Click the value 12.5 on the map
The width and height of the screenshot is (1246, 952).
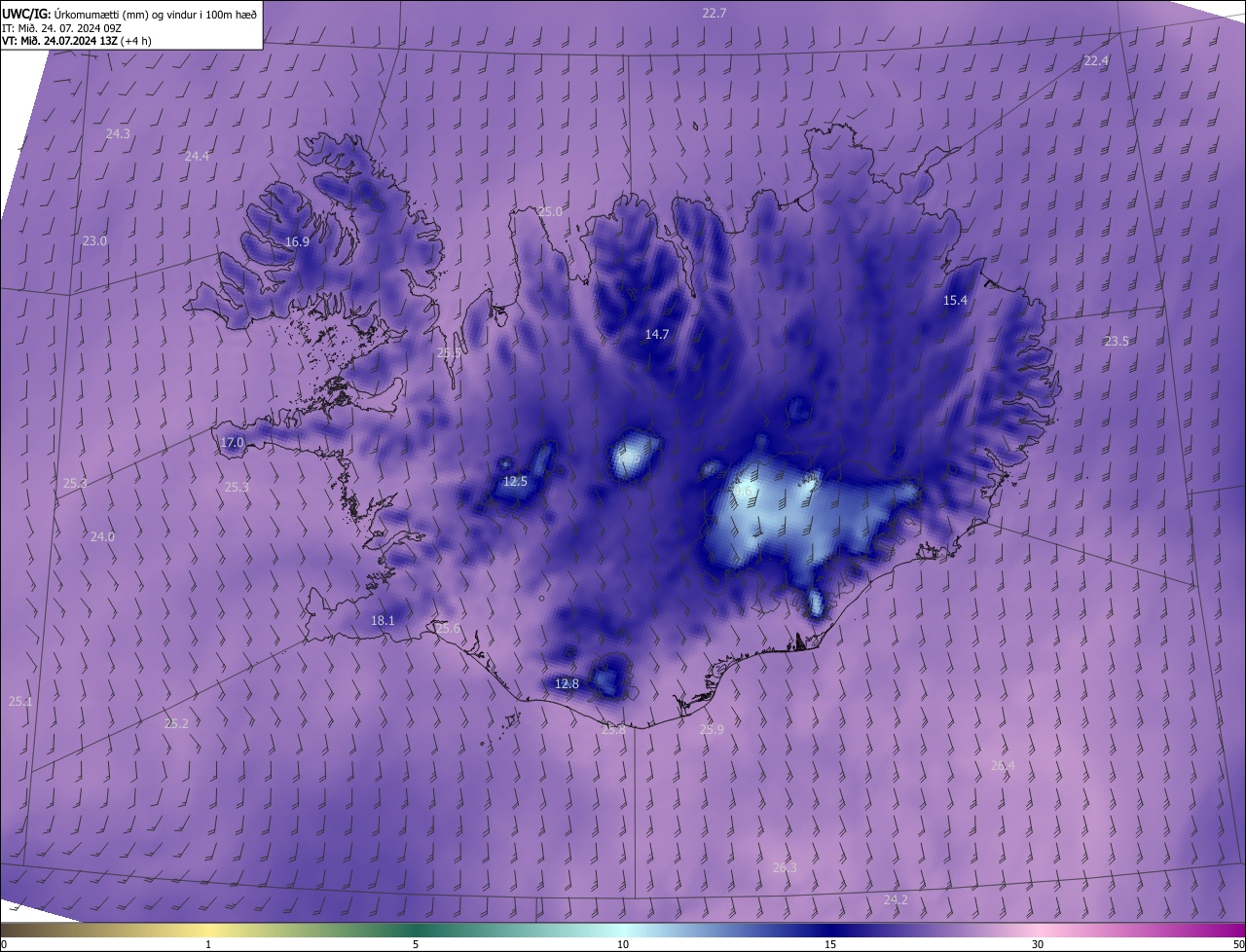[x=515, y=481]
